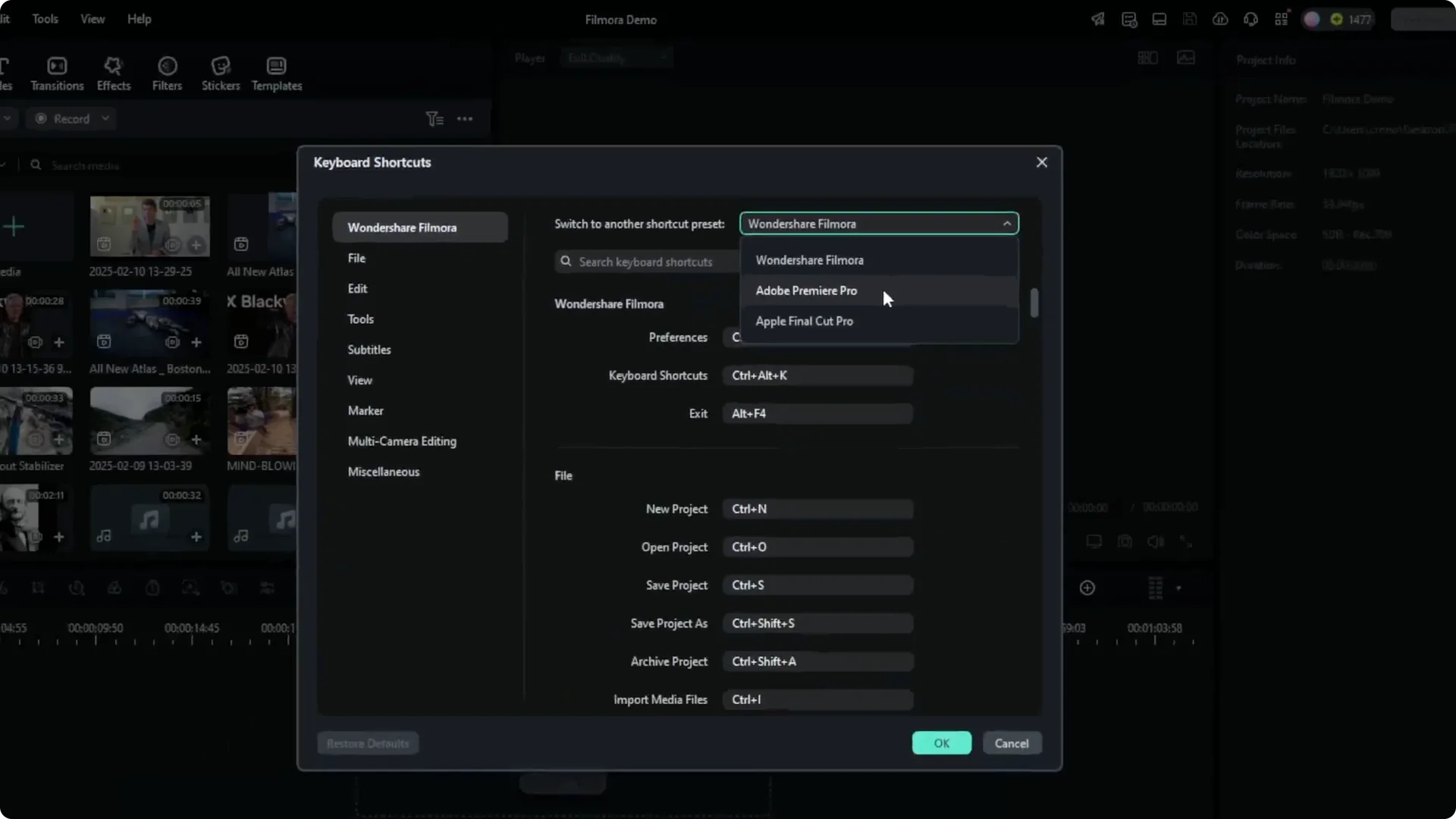The height and width of the screenshot is (819, 1456).
Task: Open the Stickers panel
Action: tap(221, 73)
